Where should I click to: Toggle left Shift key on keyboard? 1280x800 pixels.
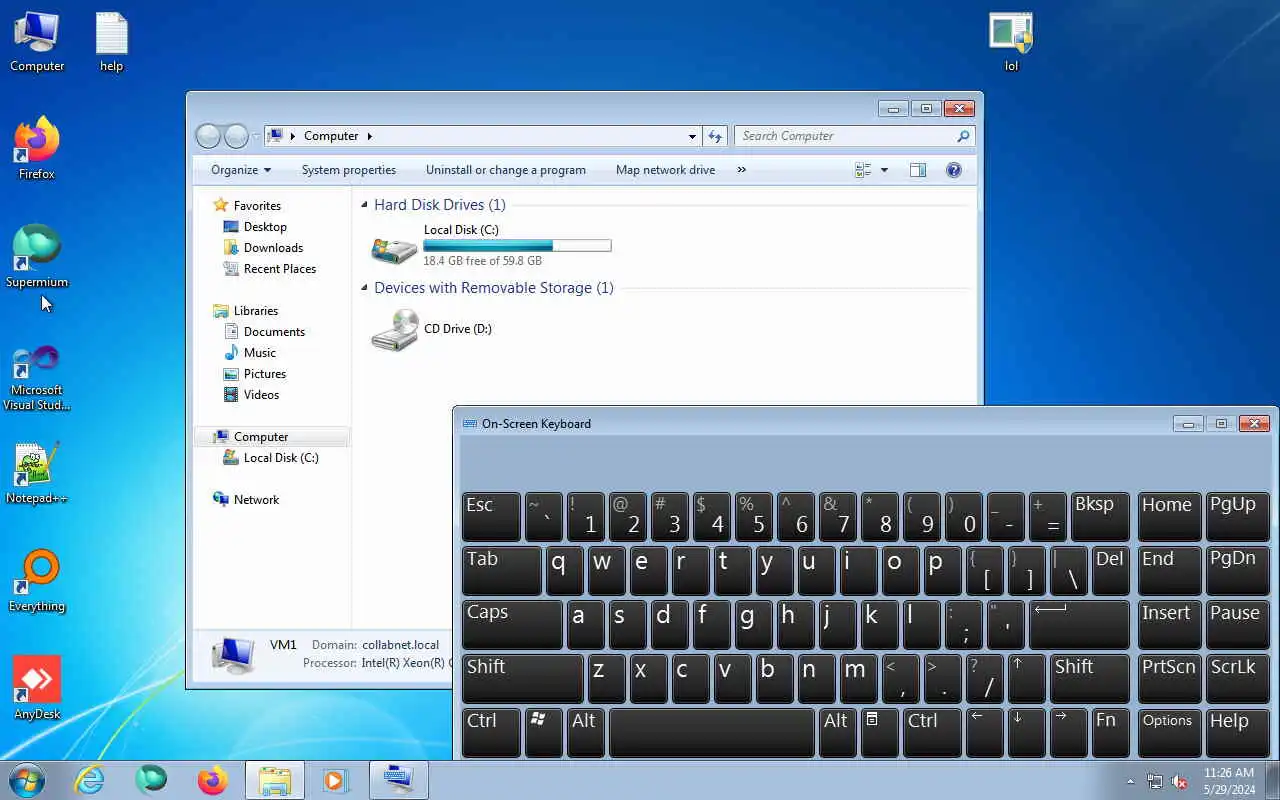pos(522,678)
